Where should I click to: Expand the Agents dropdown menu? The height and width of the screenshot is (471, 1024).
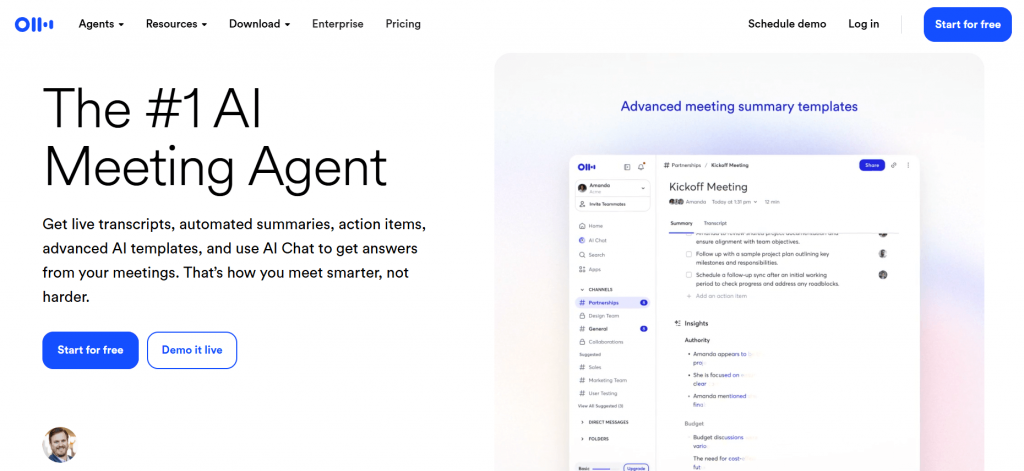(x=101, y=24)
